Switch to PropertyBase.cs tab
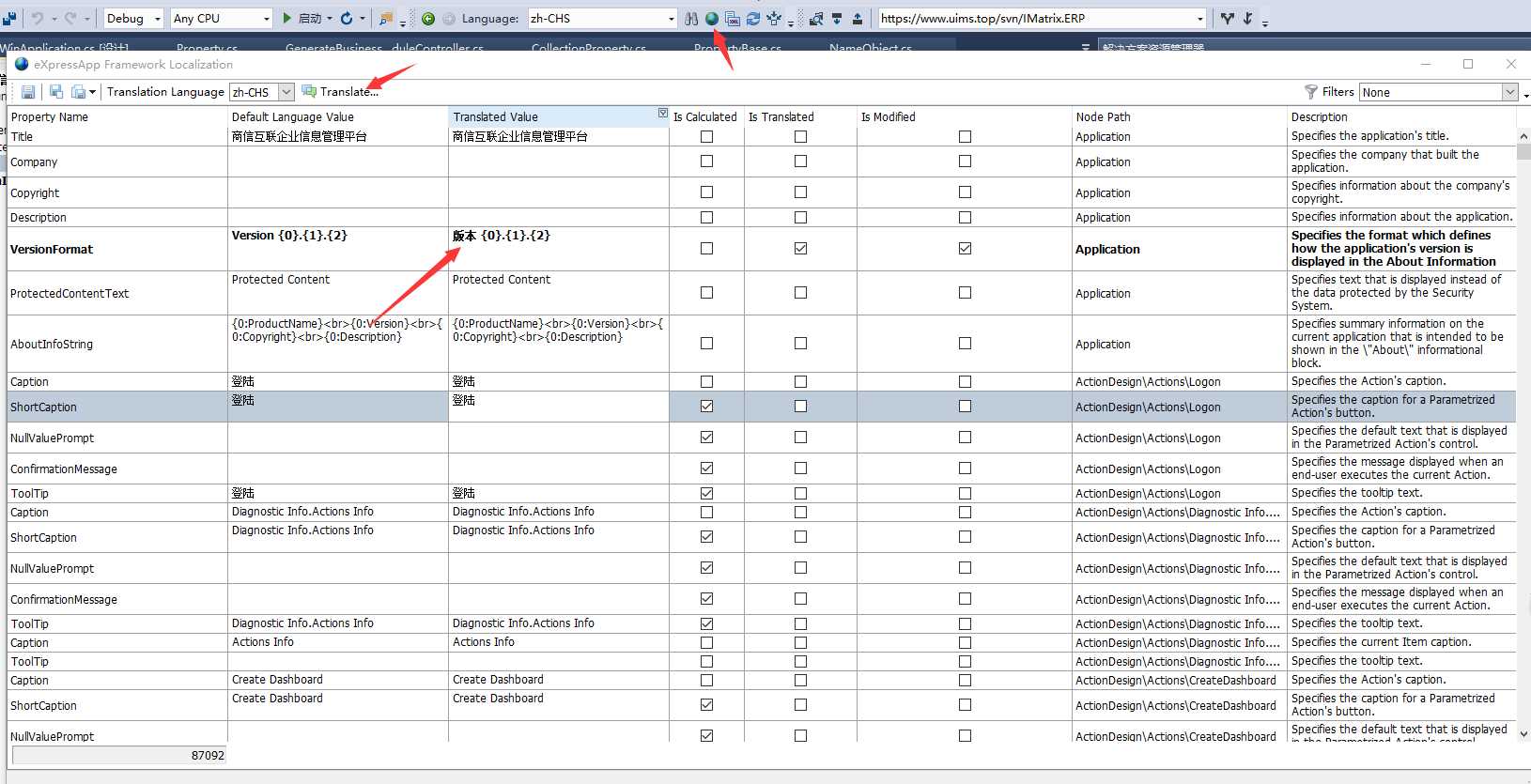This screenshot has height=784, width=1531. [x=737, y=47]
